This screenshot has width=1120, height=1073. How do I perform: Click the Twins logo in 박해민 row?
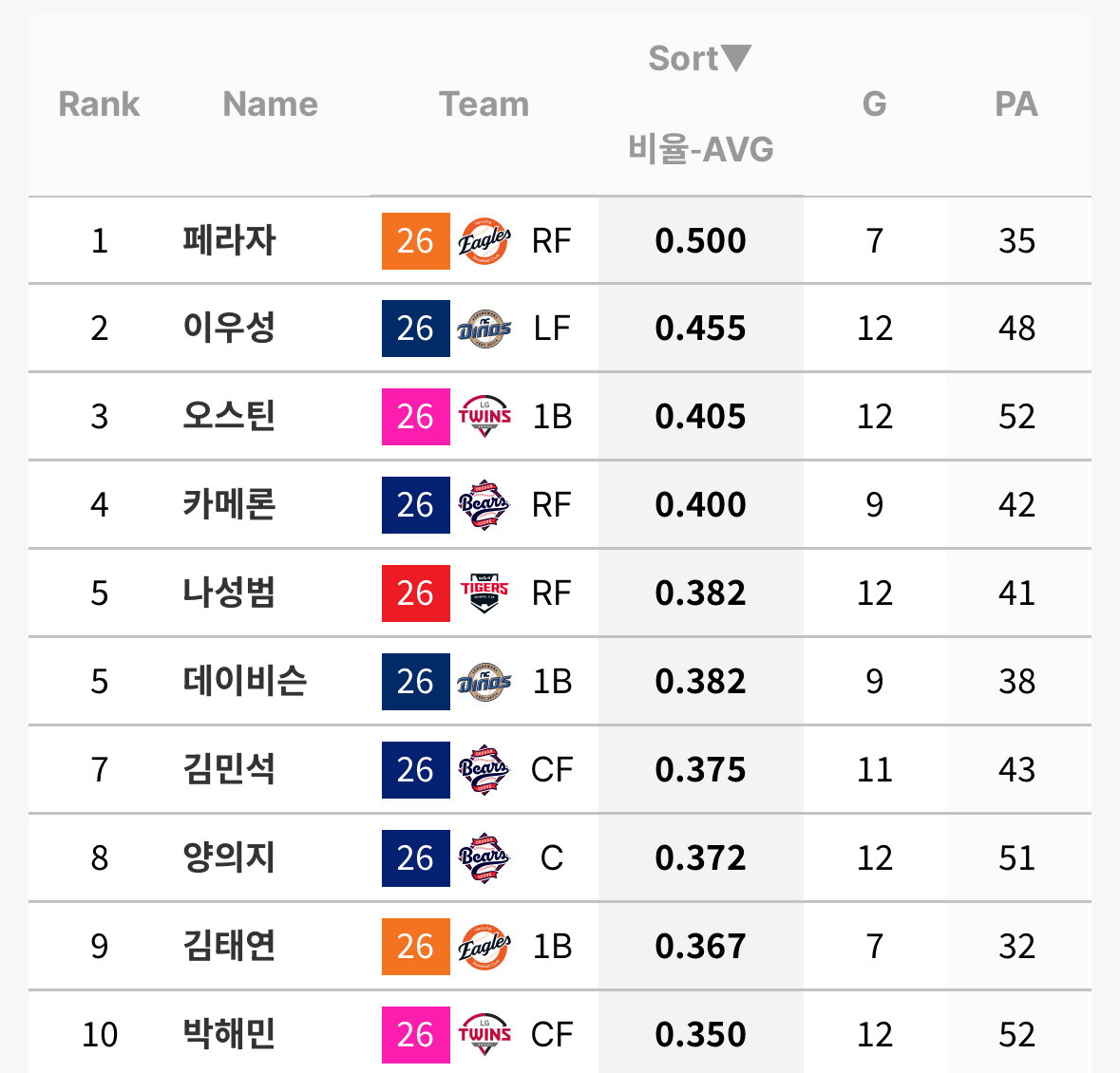point(484,1034)
